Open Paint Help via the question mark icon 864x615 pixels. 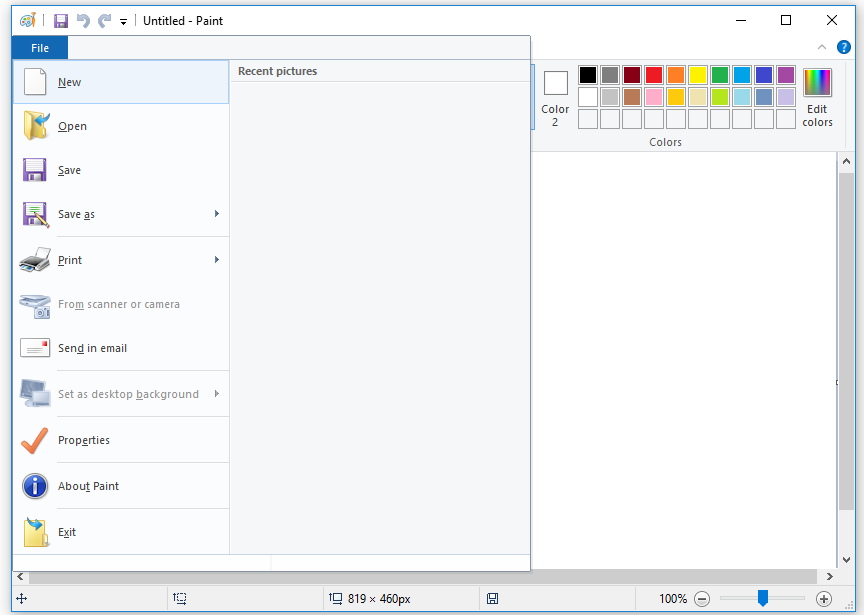coord(843,47)
